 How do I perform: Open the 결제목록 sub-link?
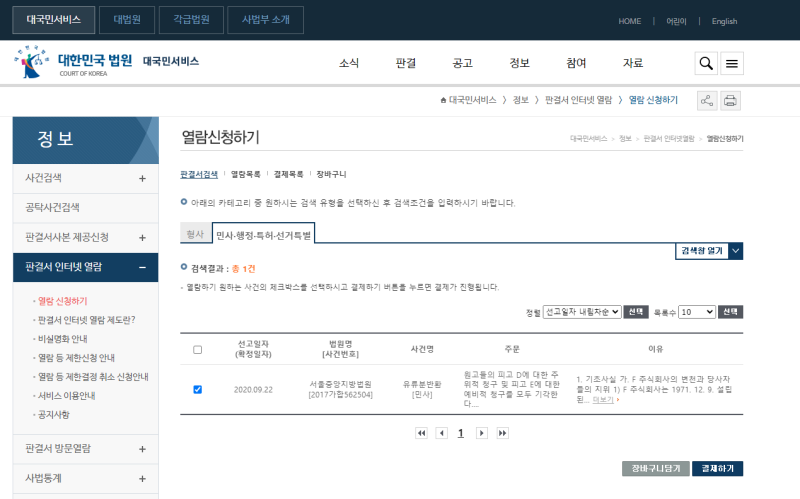point(288,174)
